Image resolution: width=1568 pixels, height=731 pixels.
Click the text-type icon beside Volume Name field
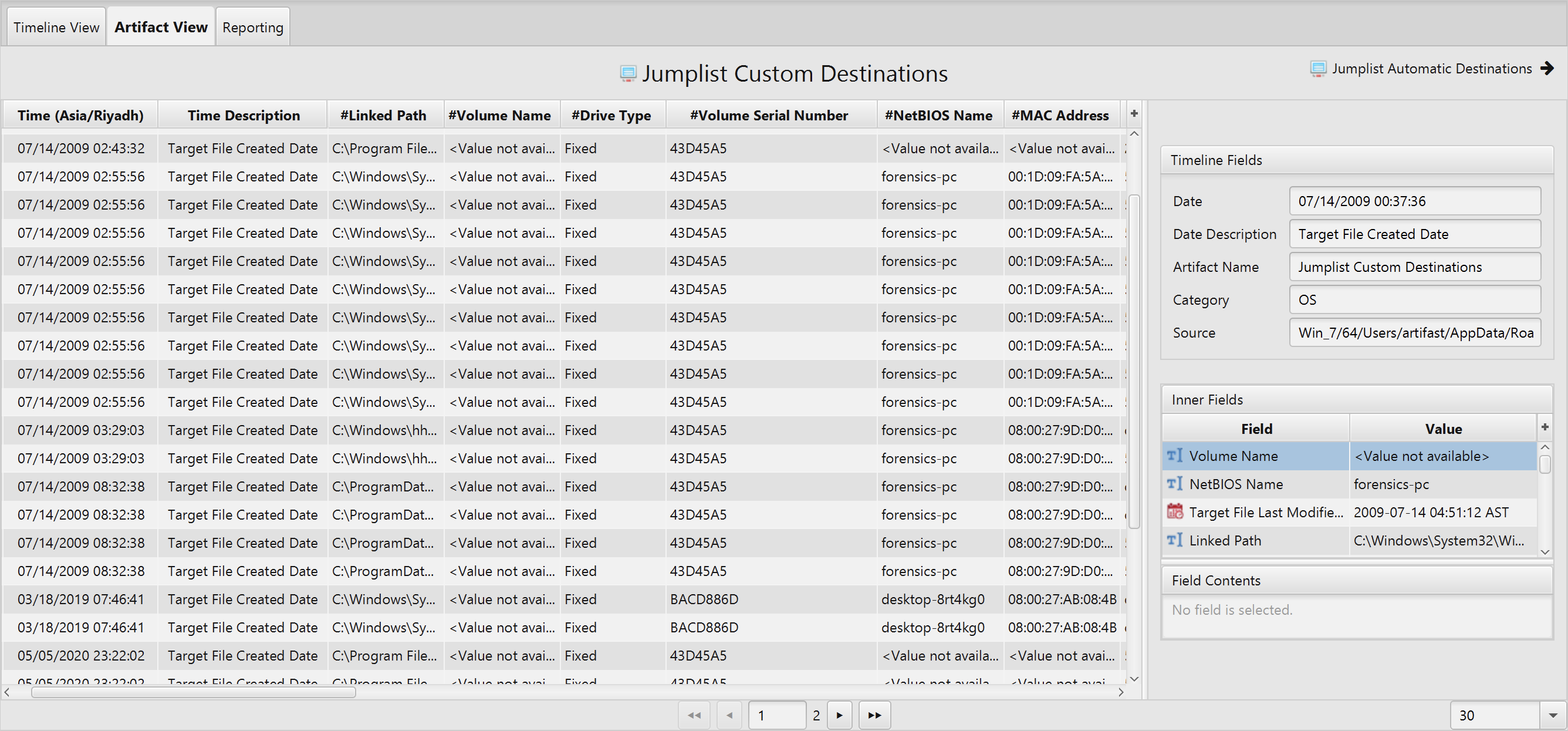pos(1175,456)
